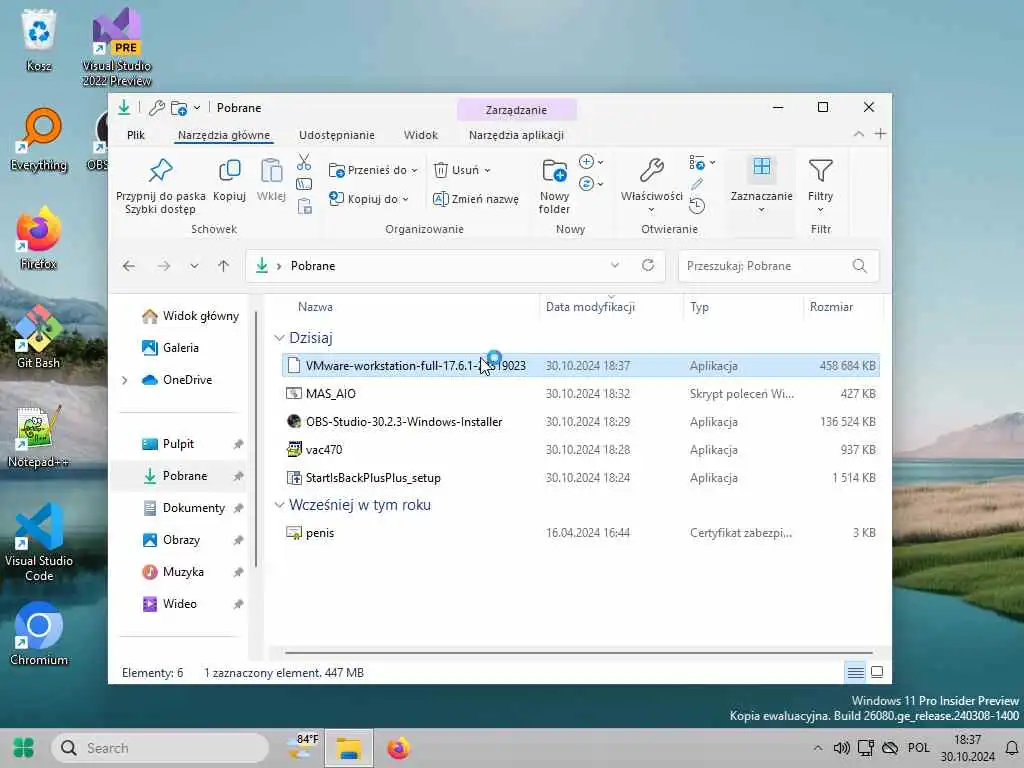This screenshot has height=768, width=1024.
Task: Select Widok główny in navigation pane
Action: pyautogui.click(x=190, y=316)
